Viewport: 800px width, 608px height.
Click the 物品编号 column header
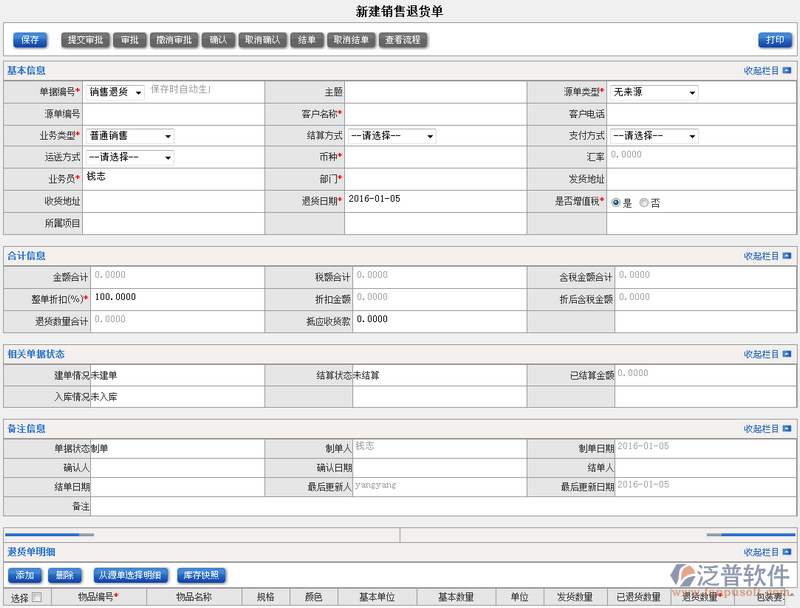coord(99,597)
